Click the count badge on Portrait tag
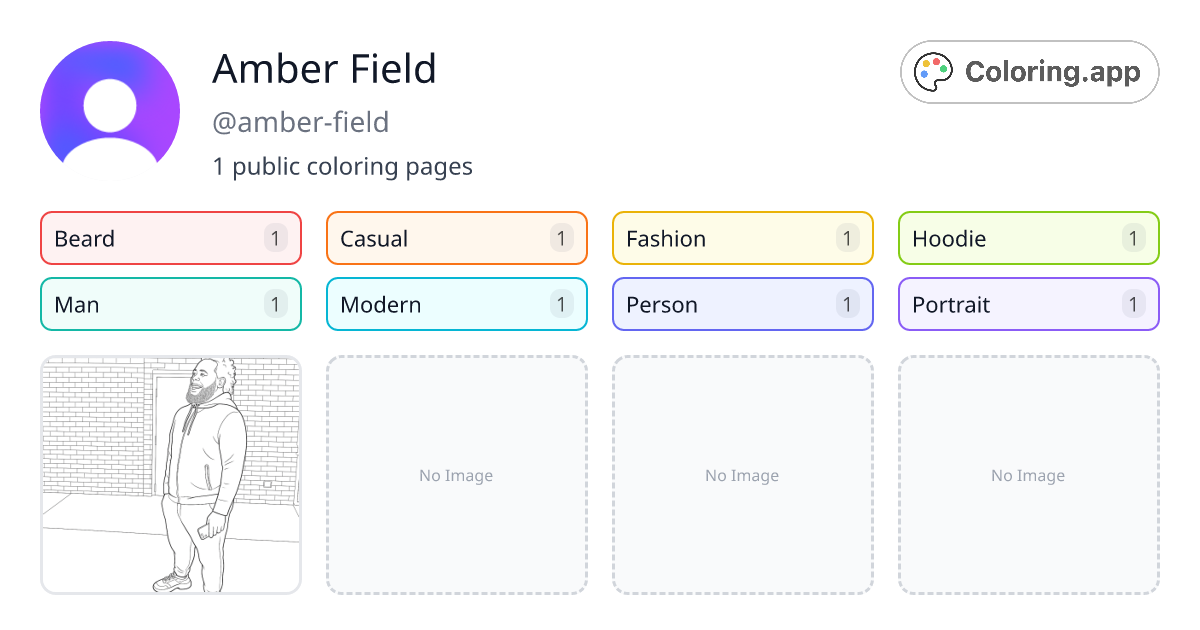Viewport: 1200px width, 630px height. [1134, 304]
